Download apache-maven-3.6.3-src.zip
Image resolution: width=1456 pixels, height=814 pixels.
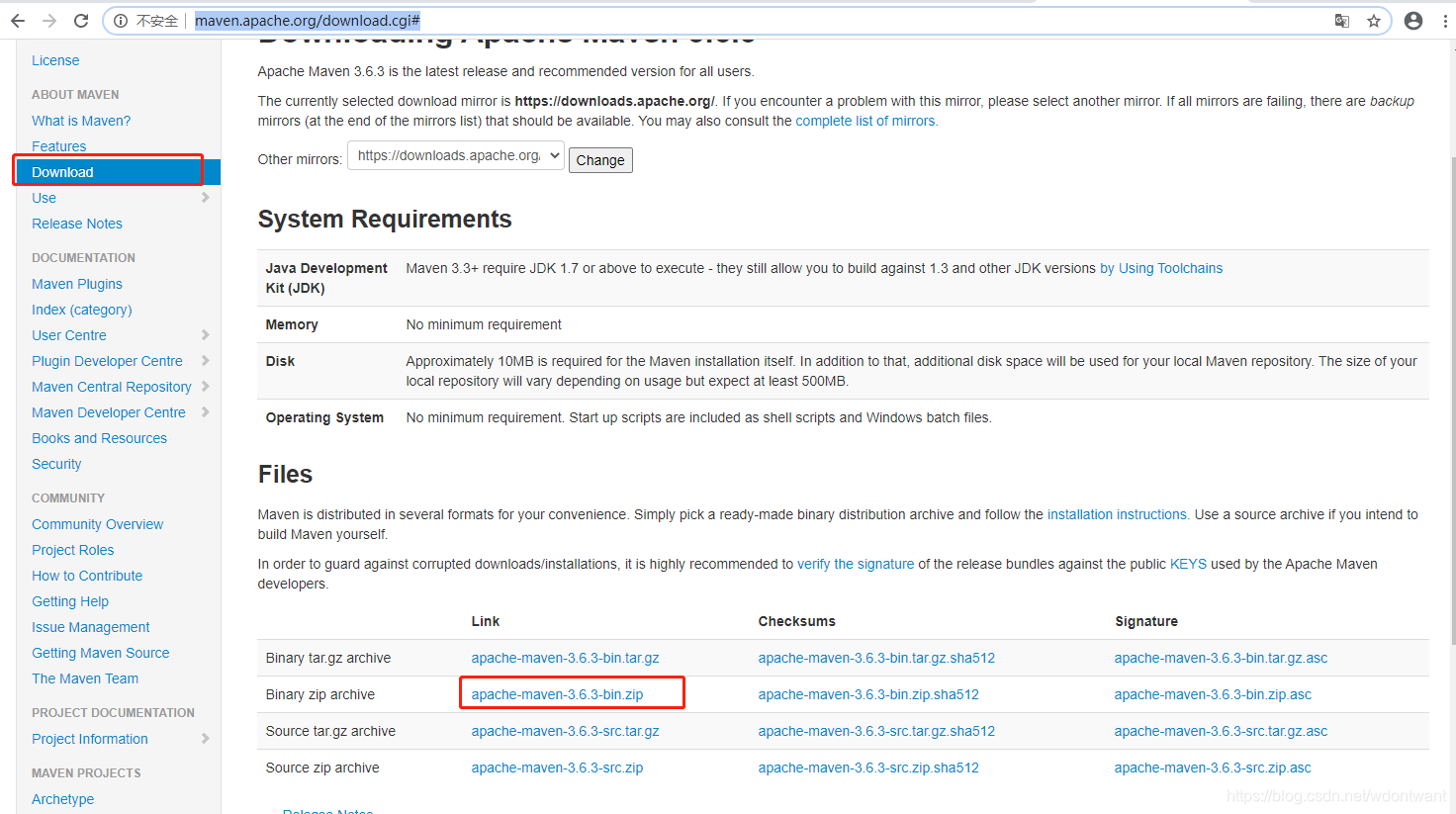coord(557,768)
